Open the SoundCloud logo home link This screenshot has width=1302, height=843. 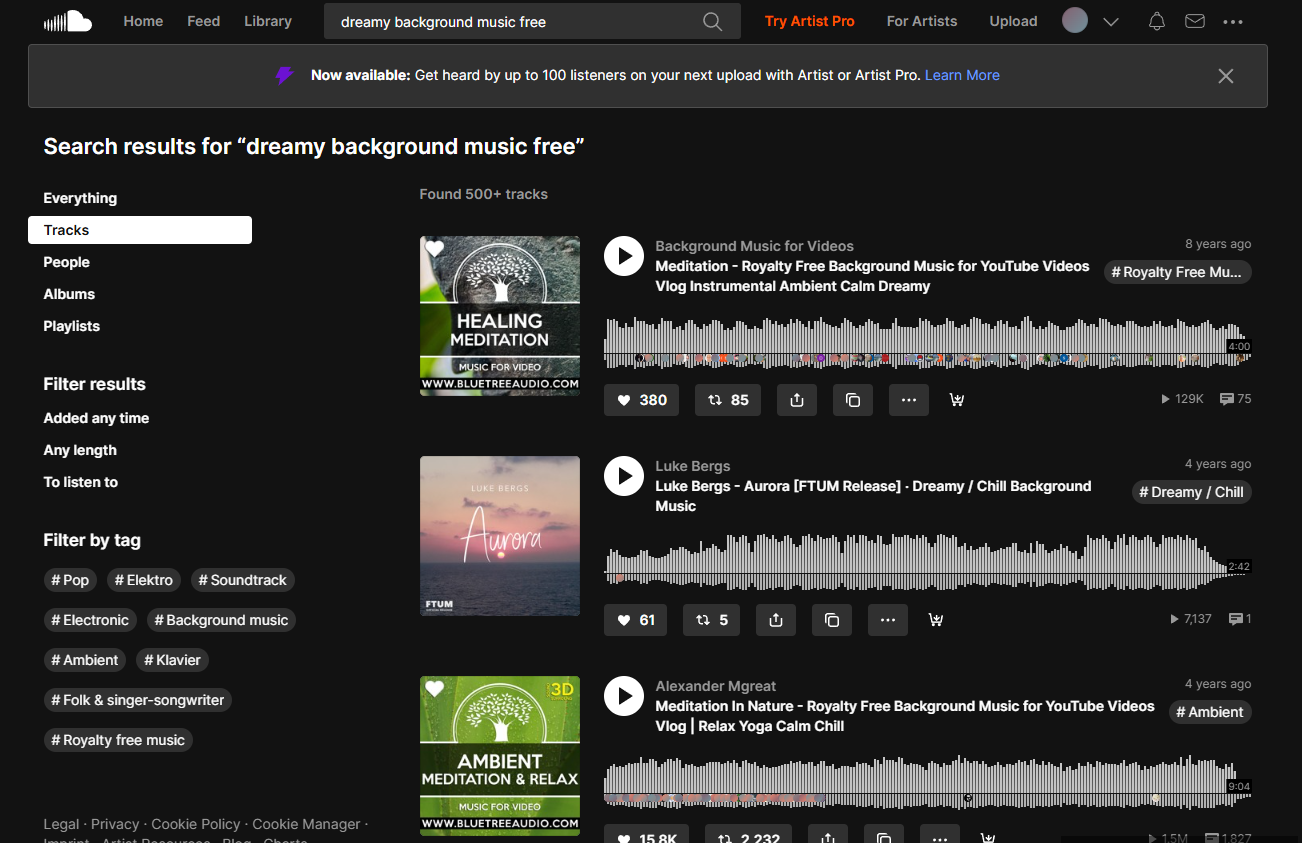67,21
